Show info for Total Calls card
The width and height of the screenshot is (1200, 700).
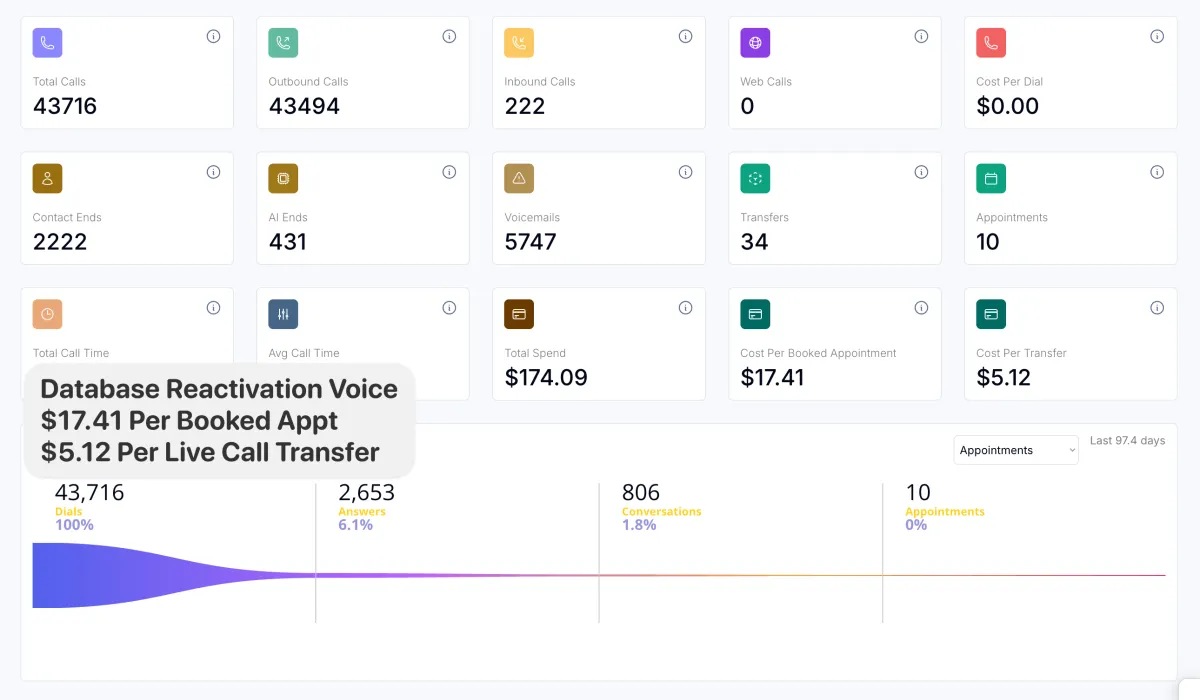point(213,37)
